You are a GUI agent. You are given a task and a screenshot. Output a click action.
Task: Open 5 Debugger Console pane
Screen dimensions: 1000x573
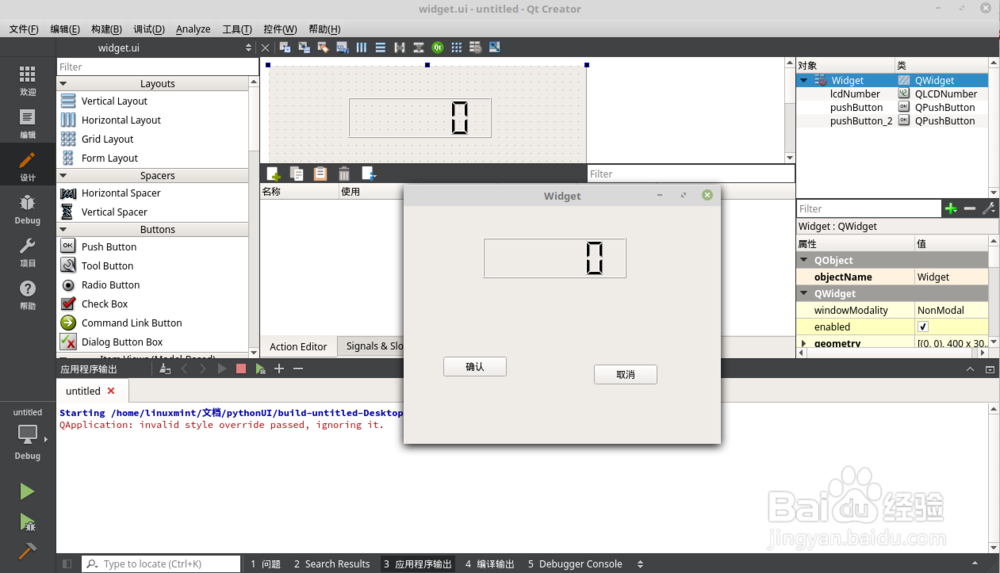click(x=575, y=564)
